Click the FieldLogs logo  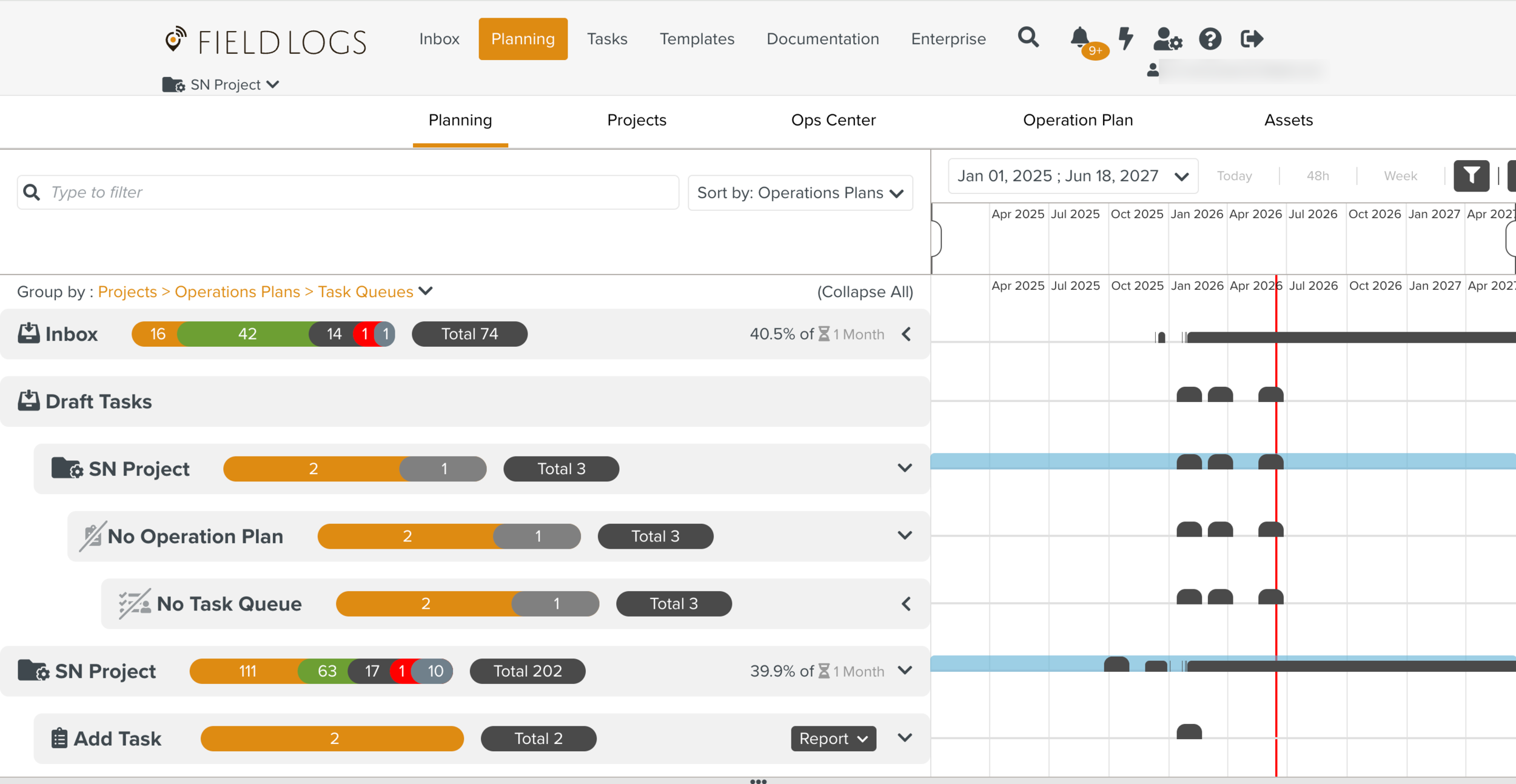pyautogui.click(x=266, y=41)
